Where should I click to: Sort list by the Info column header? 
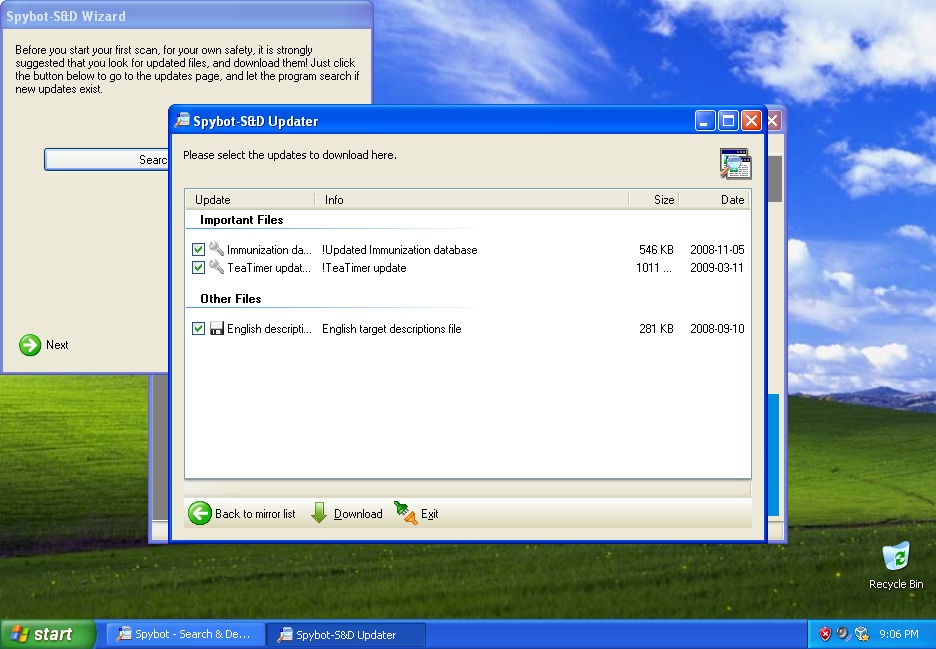tap(472, 199)
